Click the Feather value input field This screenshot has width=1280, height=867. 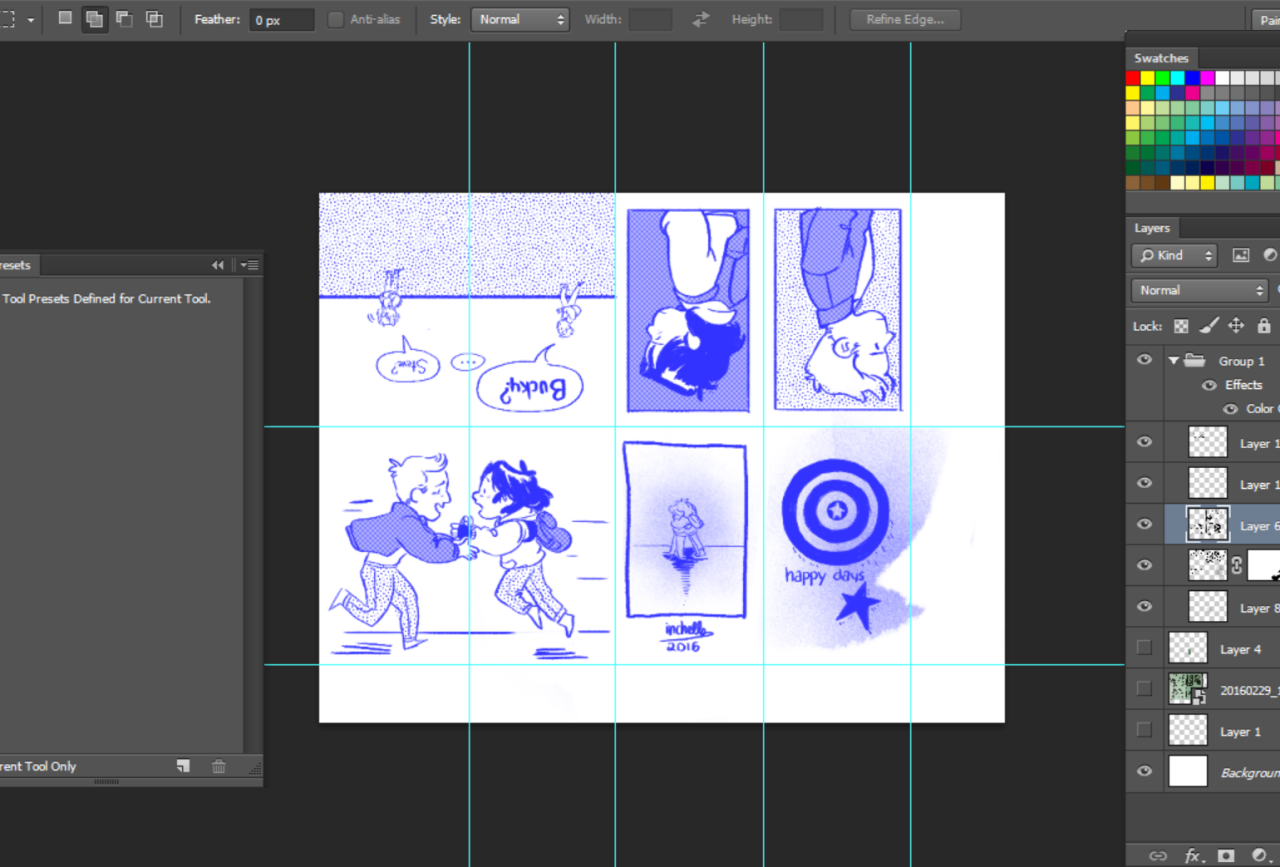click(x=281, y=20)
